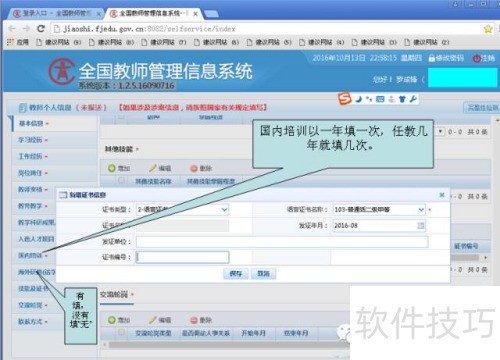Reload the page with the browser refresh icon
This screenshot has height=360, width=500.
(x=41, y=29)
